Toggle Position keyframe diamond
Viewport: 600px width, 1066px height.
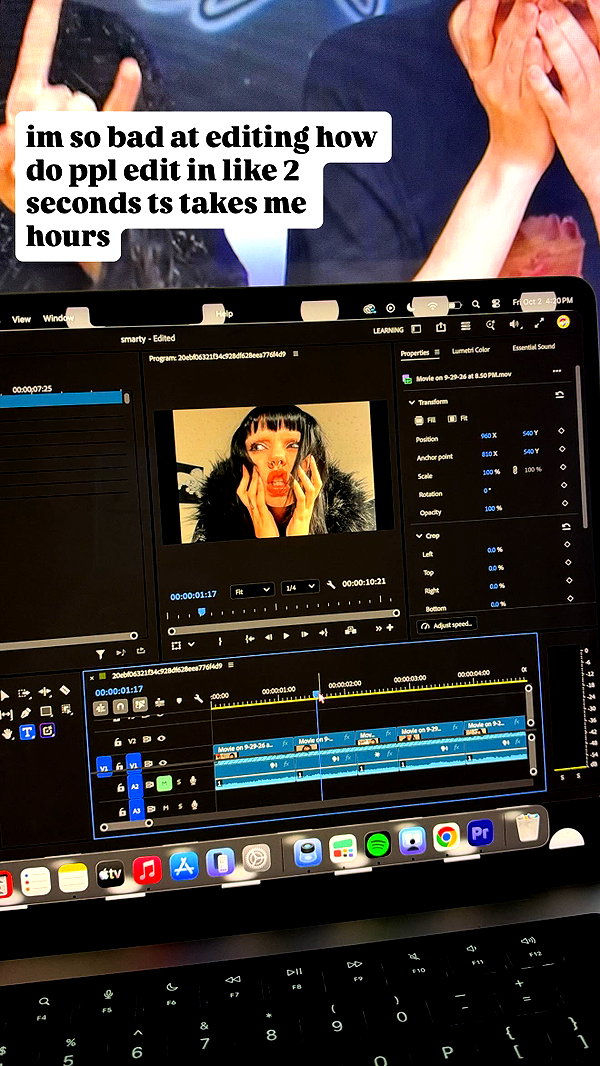point(561,430)
